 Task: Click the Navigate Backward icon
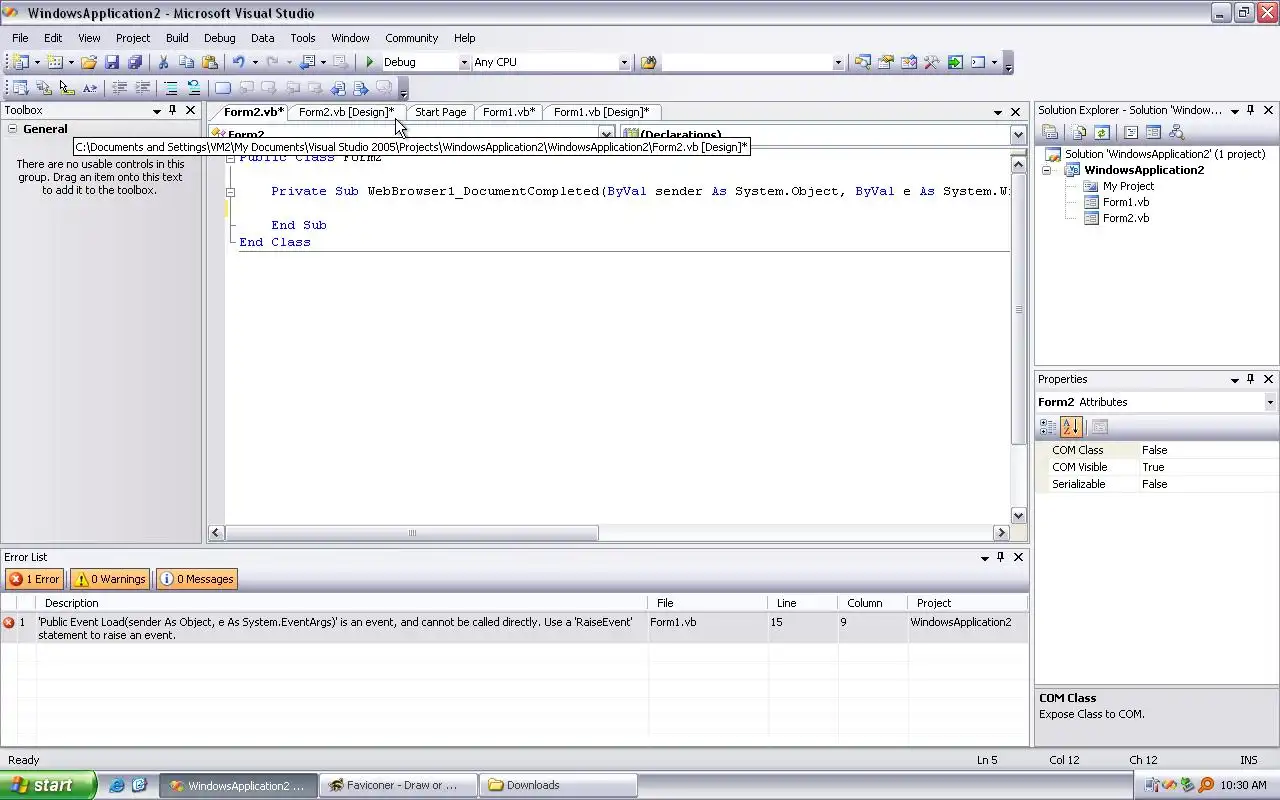click(x=307, y=62)
